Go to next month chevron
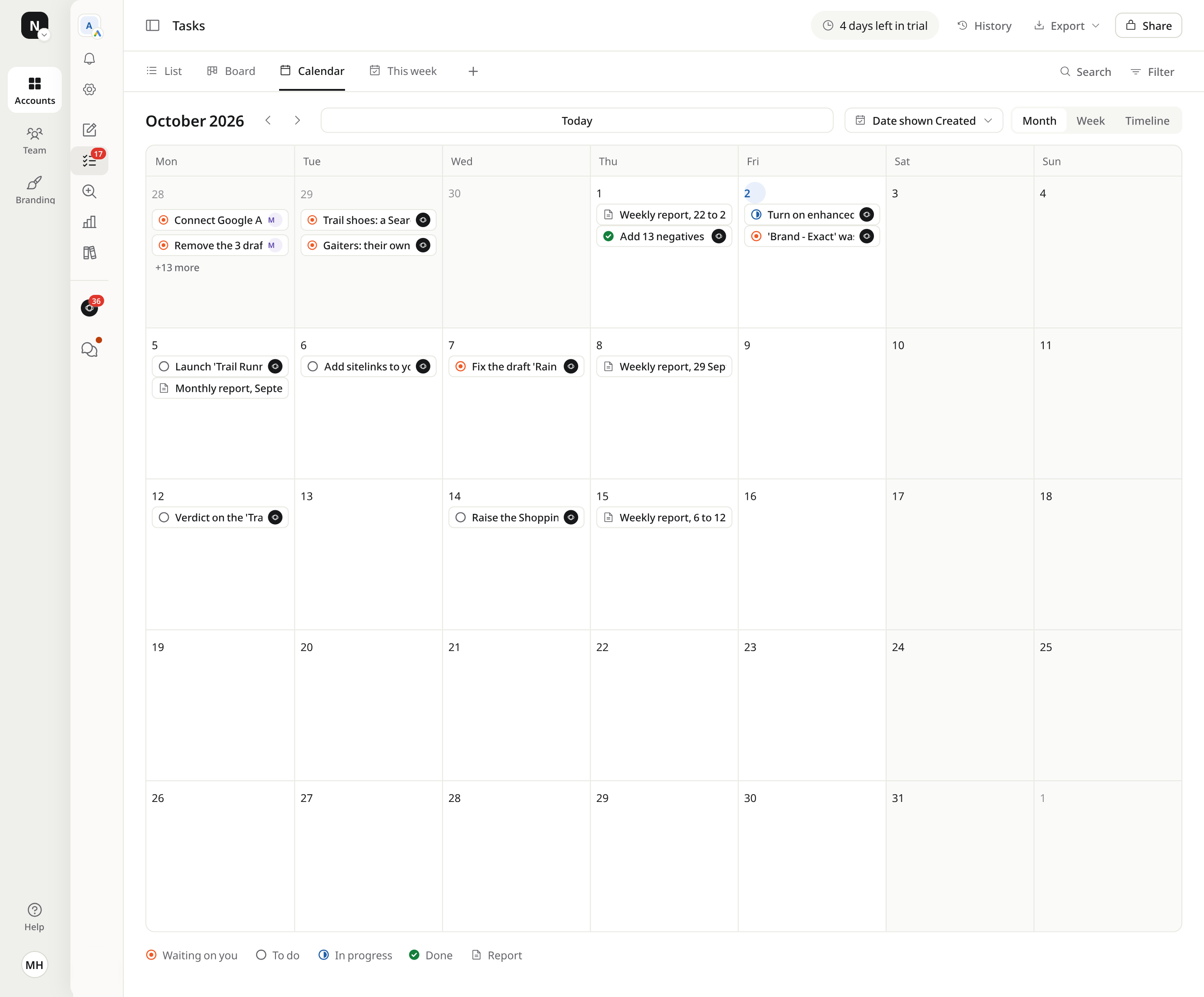The width and height of the screenshot is (1204, 997). pyautogui.click(x=297, y=121)
